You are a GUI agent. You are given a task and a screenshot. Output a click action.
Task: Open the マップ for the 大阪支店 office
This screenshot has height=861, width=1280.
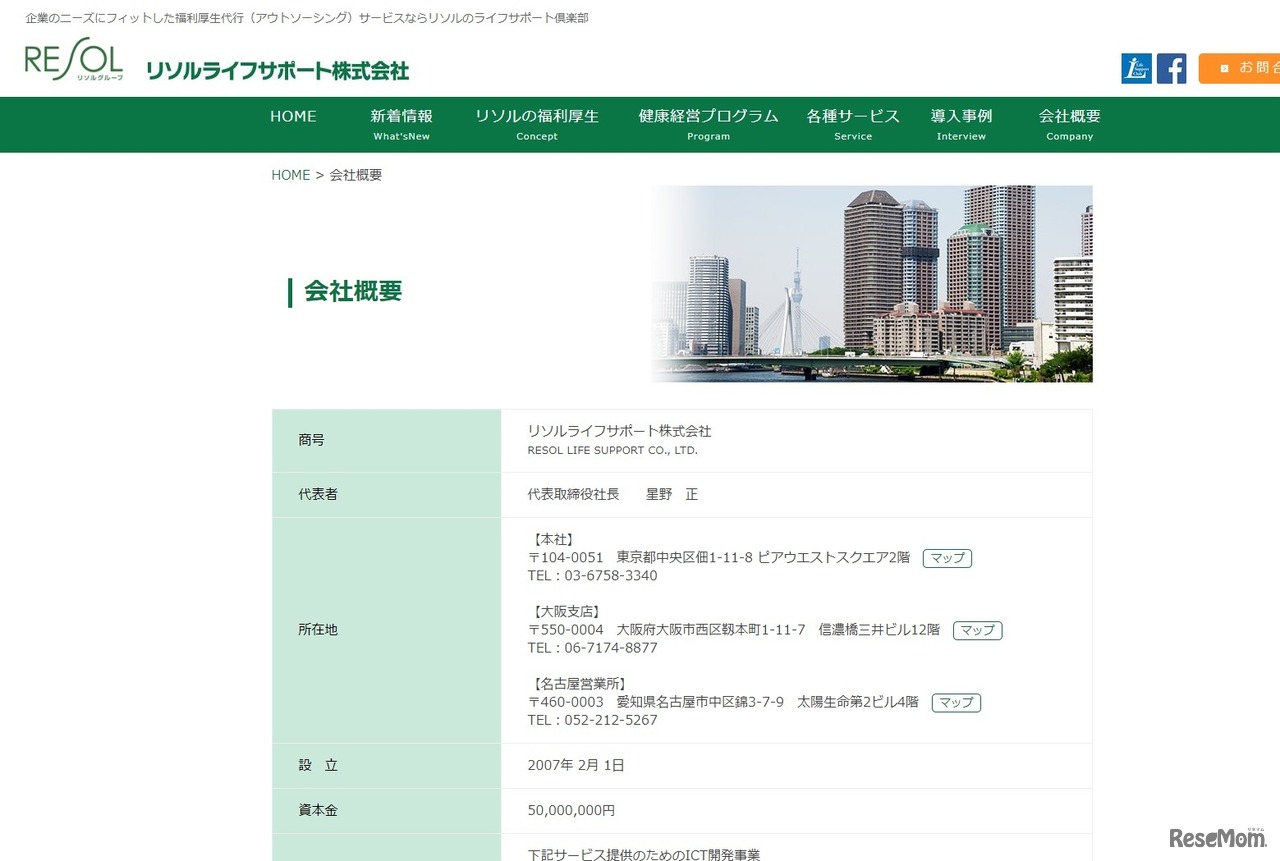977,630
